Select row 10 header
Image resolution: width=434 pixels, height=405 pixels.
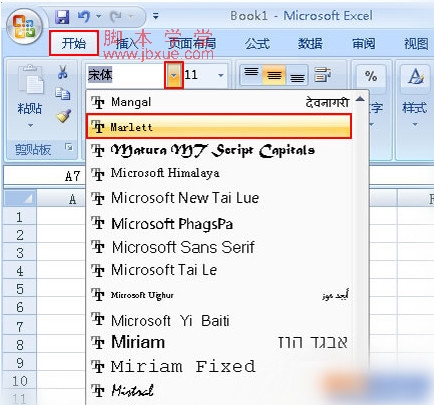point(20,381)
